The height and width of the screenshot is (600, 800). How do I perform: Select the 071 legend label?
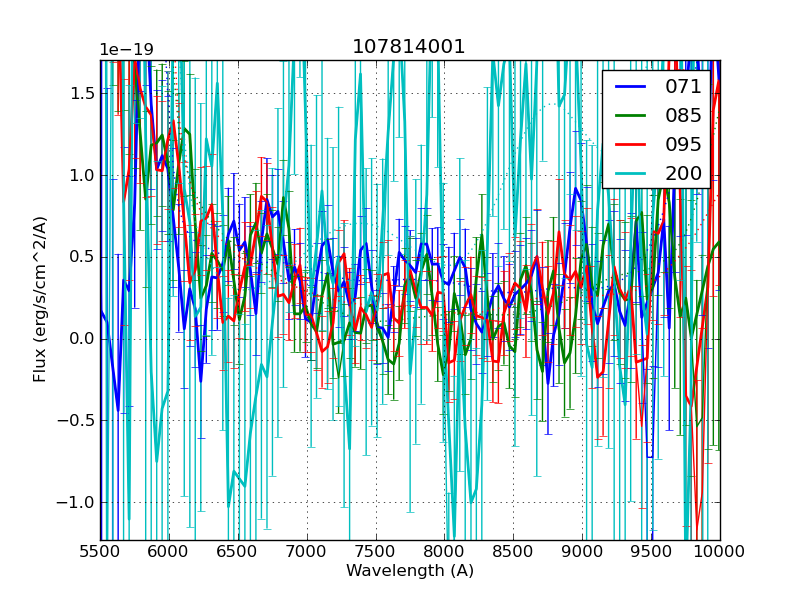[683, 87]
